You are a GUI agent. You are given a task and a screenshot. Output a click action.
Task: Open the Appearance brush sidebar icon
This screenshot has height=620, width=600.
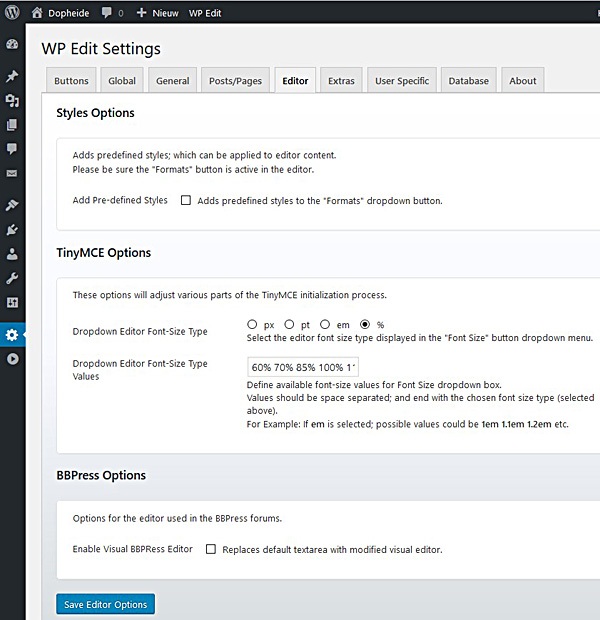click(x=12, y=205)
